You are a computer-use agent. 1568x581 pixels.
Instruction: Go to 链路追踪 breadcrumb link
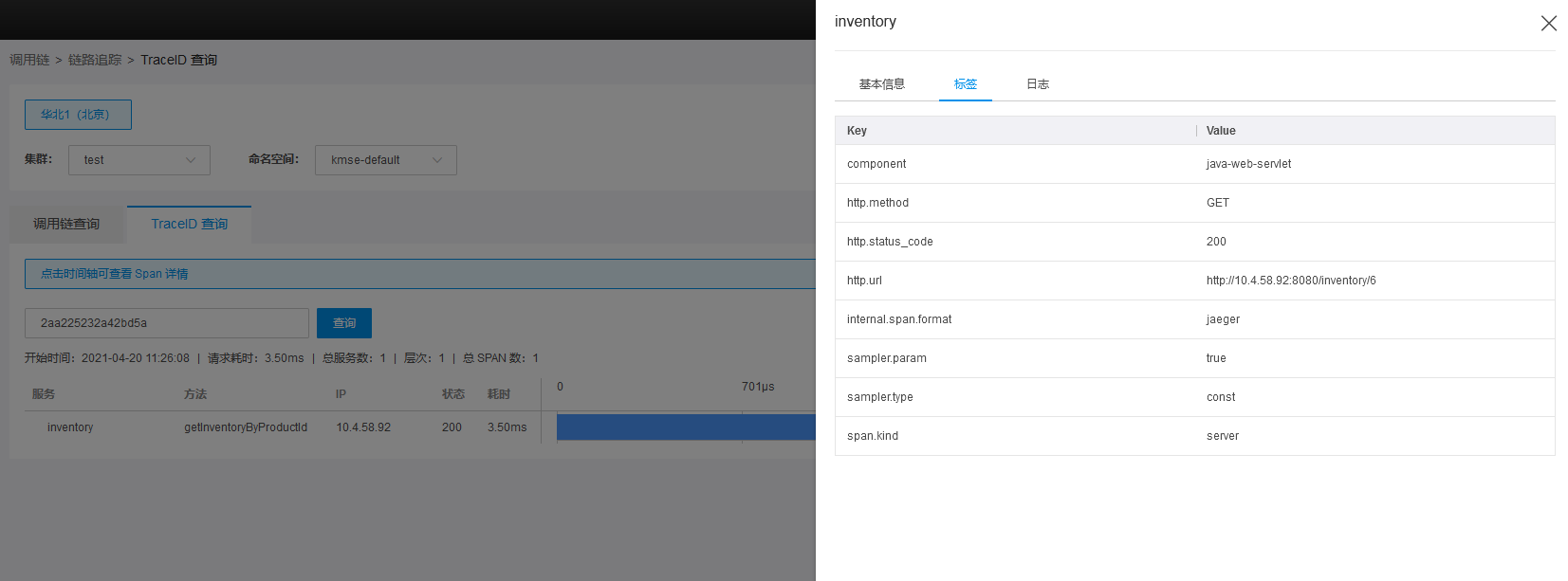tap(95, 60)
